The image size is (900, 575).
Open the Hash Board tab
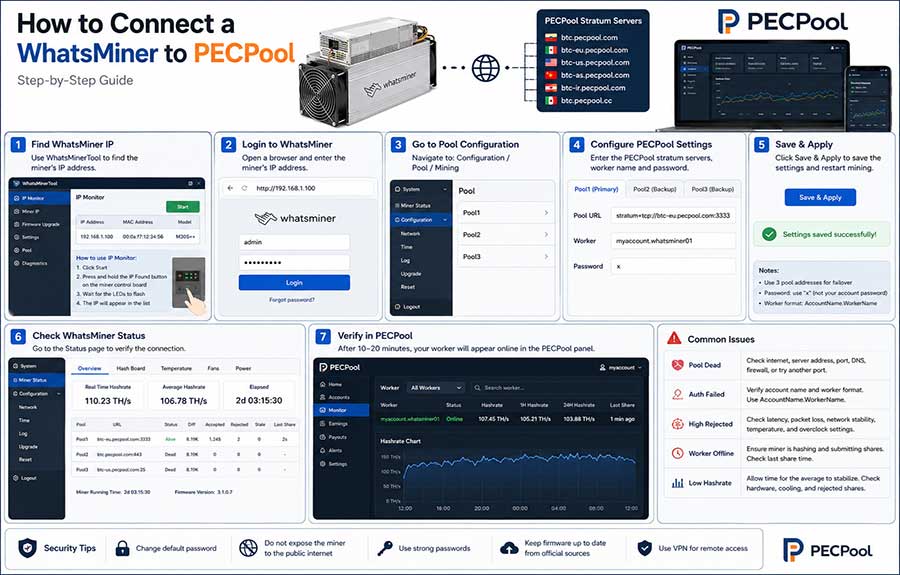tap(131, 368)
